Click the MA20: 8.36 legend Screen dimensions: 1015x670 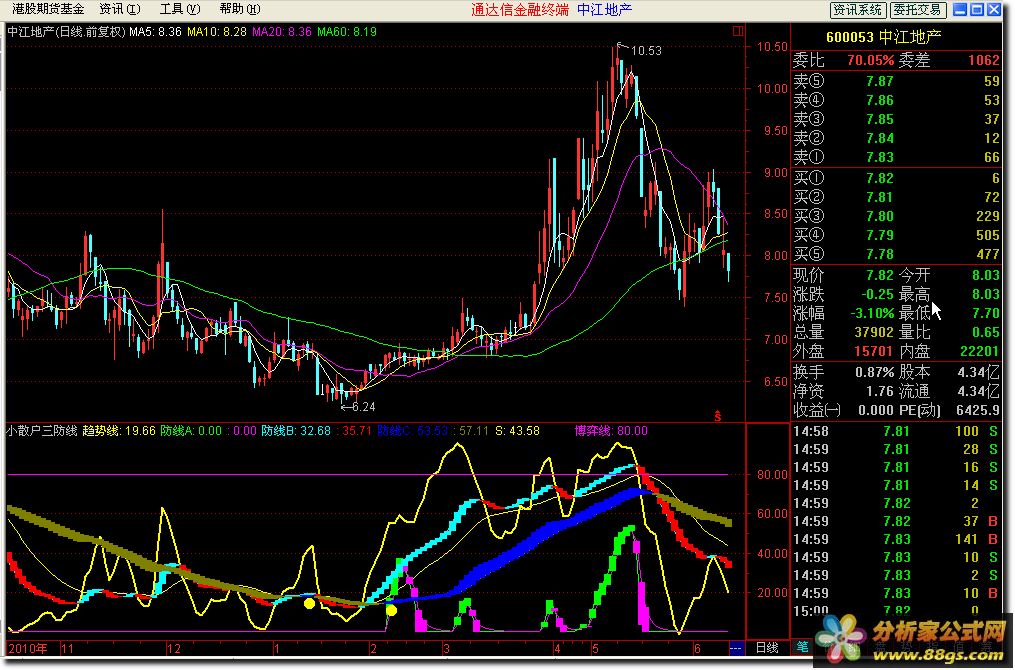click(x=282, y=31)
